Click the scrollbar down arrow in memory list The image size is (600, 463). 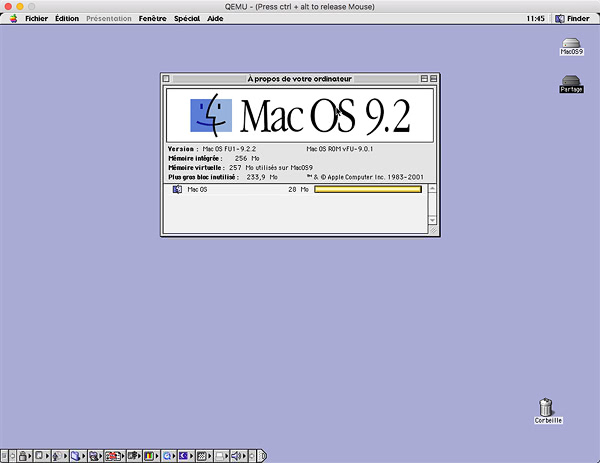coord(432,220)
